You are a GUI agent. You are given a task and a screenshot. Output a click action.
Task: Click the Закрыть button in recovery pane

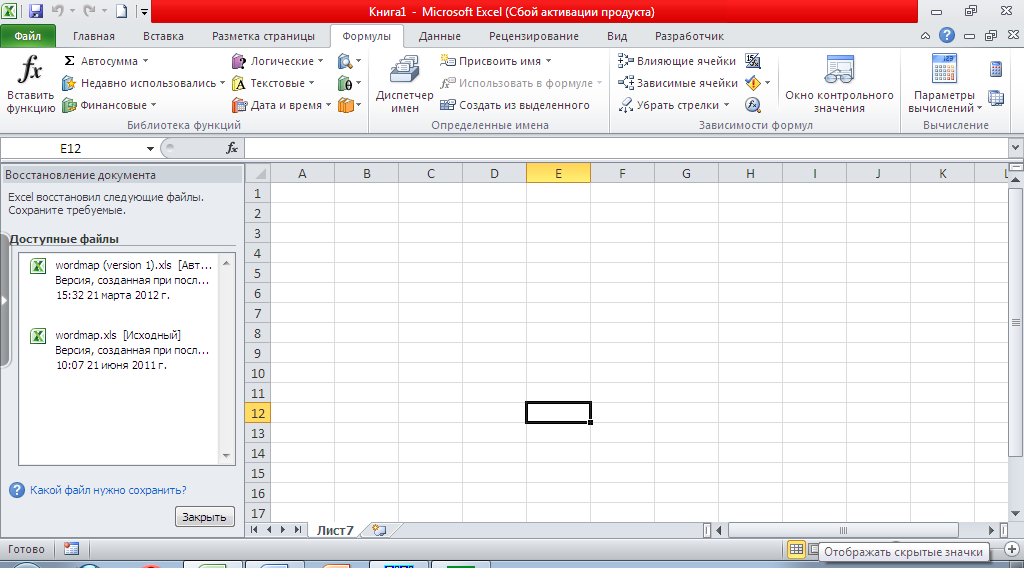pyautogui.click(x=204, y=516)
